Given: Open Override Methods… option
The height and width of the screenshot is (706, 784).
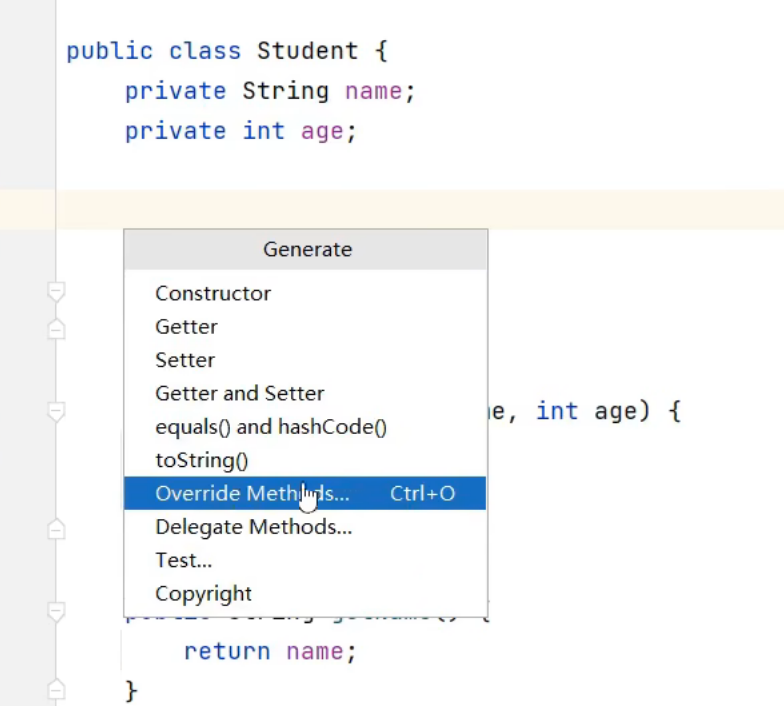Looking at the screenshot, I should click(306, 494).
